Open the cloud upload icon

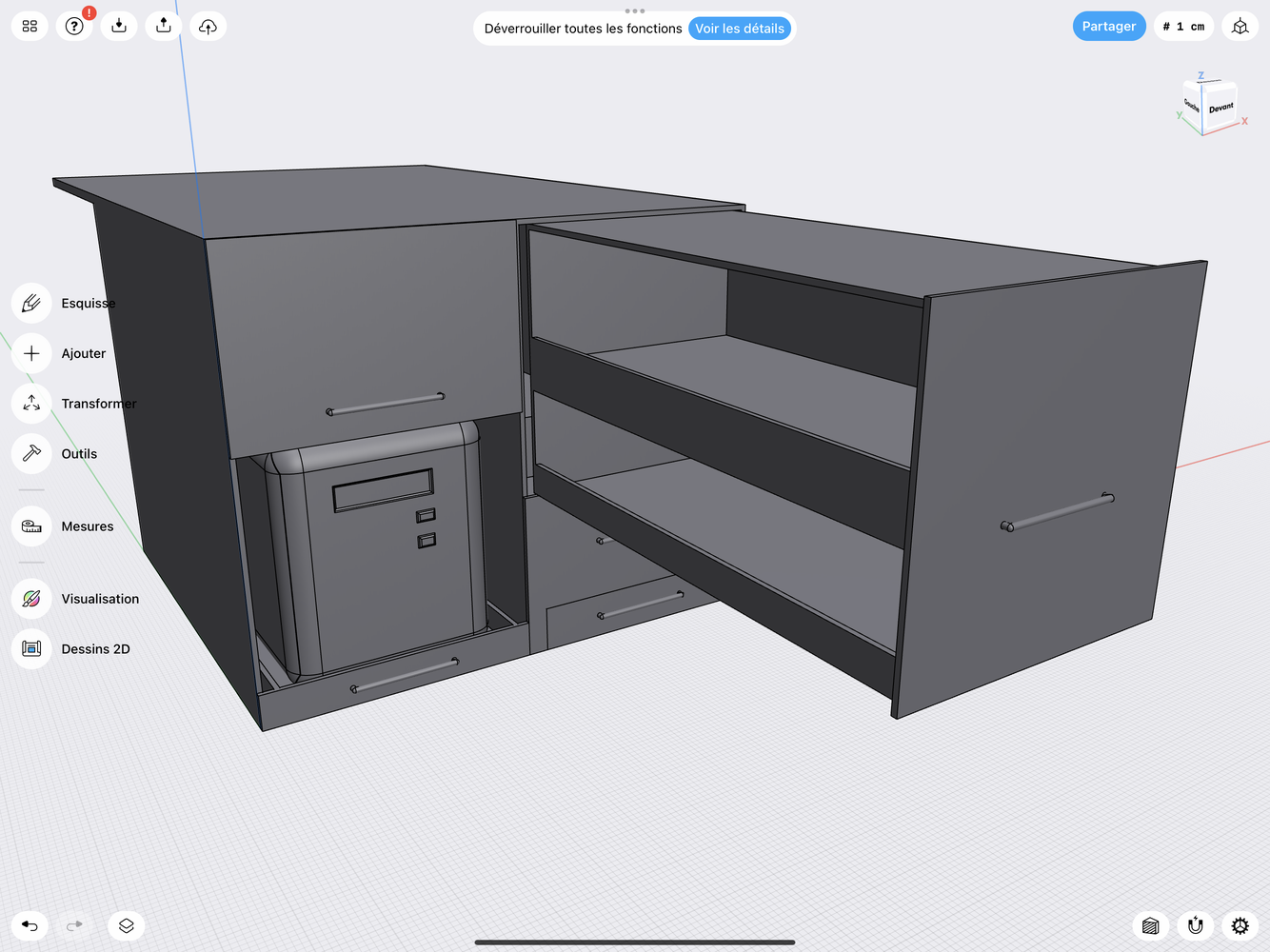pos(208,26)
